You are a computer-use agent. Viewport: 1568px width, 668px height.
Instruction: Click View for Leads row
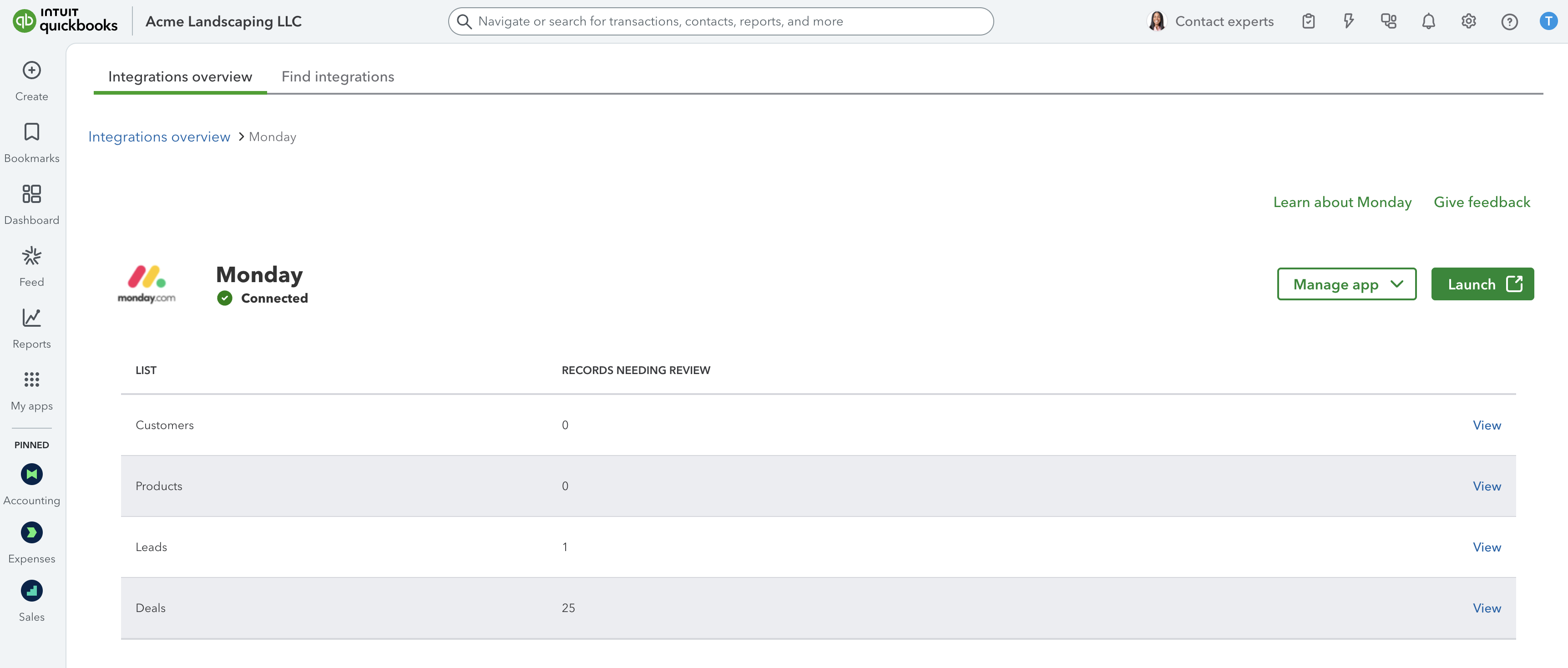tap(1487, 547)
